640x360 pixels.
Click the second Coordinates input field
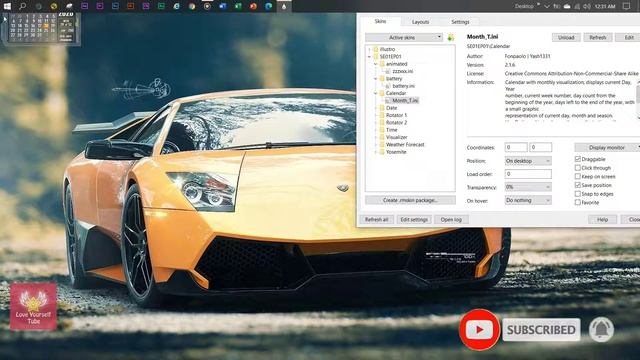[540, 147]
